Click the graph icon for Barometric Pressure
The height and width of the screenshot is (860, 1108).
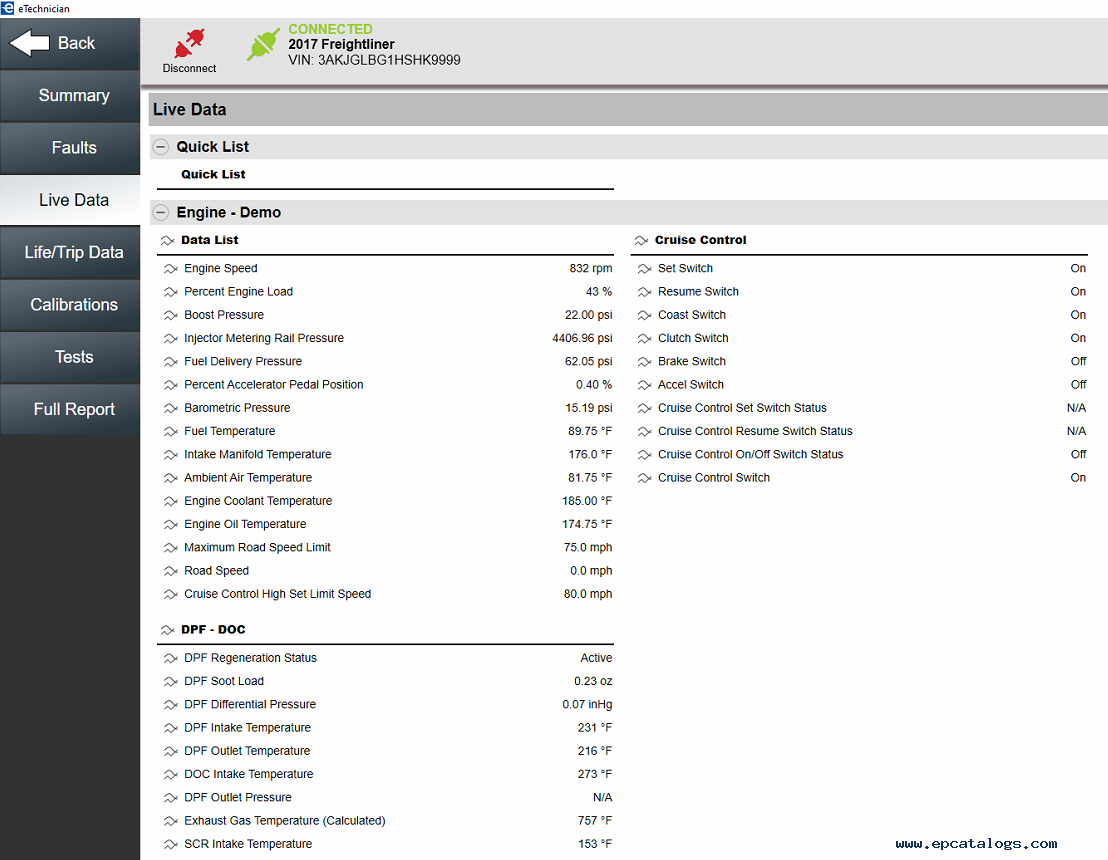coord(170,408)
